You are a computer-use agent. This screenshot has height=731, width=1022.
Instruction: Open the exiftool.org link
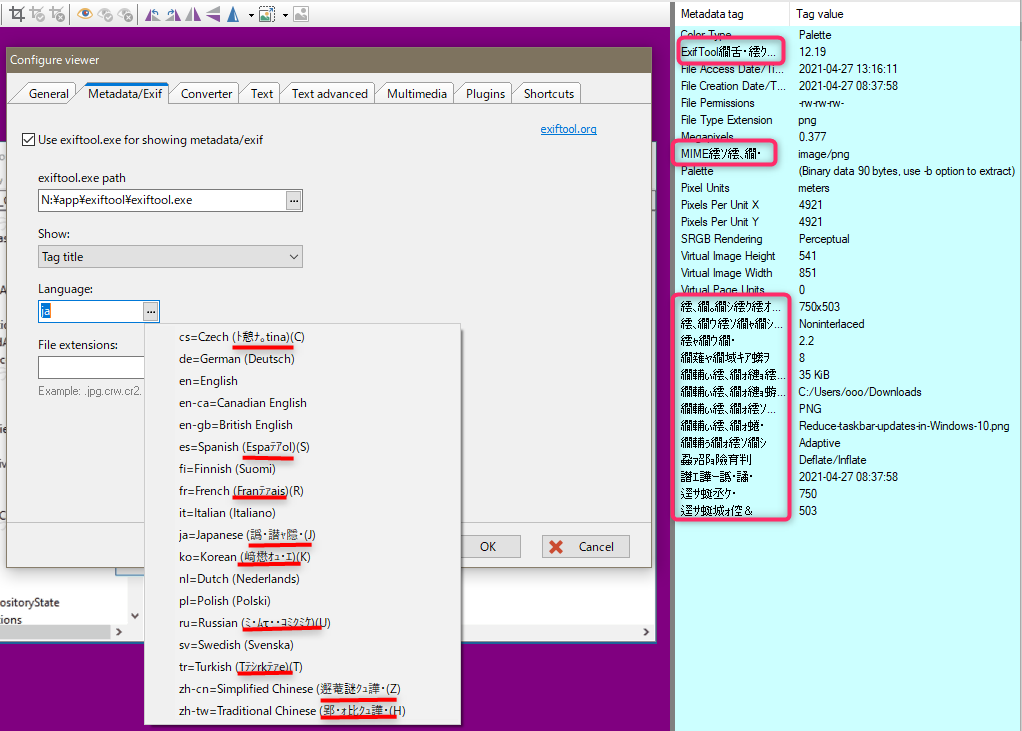568,129
